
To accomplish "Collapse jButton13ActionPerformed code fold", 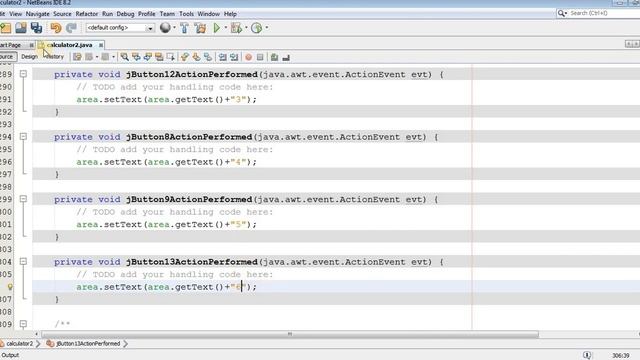I will [x=23, y=261].
